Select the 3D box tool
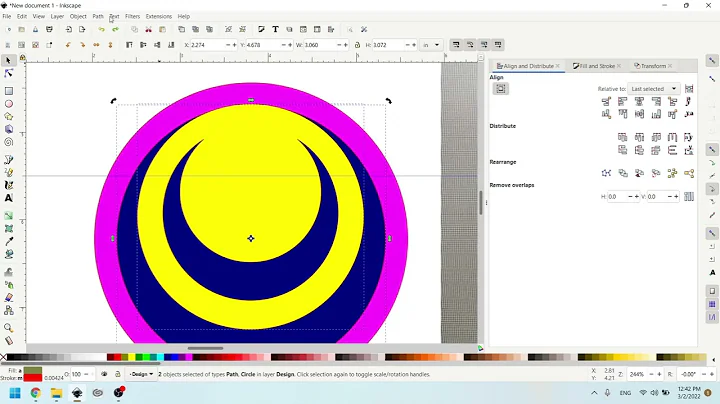Viewport: 720px width, 404px height. [8, 129]
